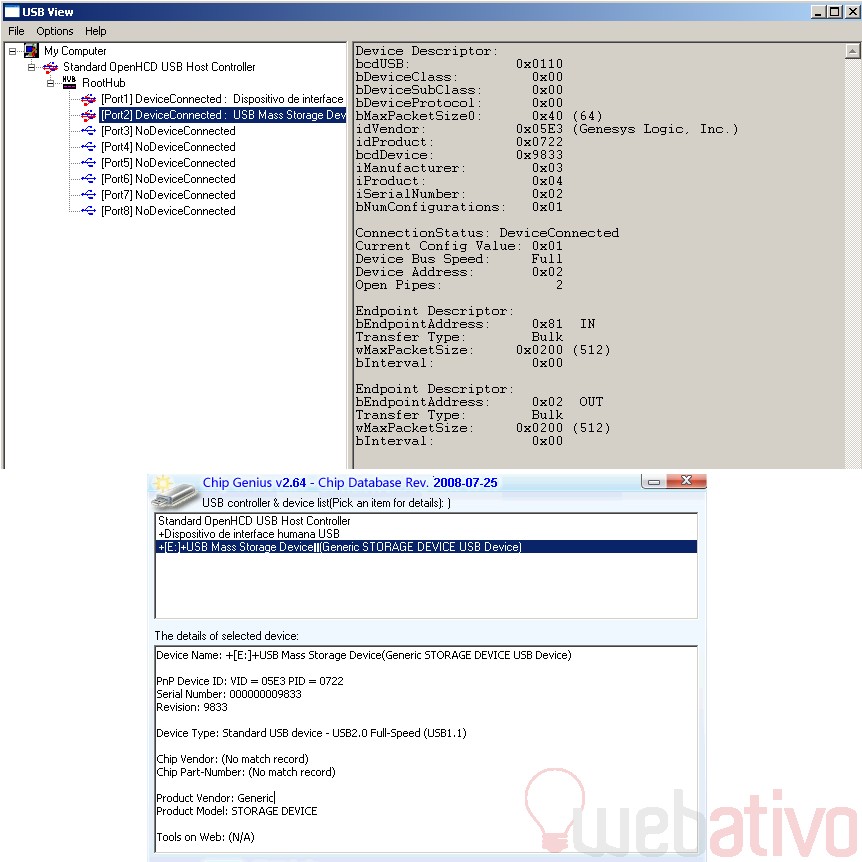The width and height of the screenshot is (862, 862).
Task: Select Port6 NoDeviceConnected entry
Action: click(168, 179)
